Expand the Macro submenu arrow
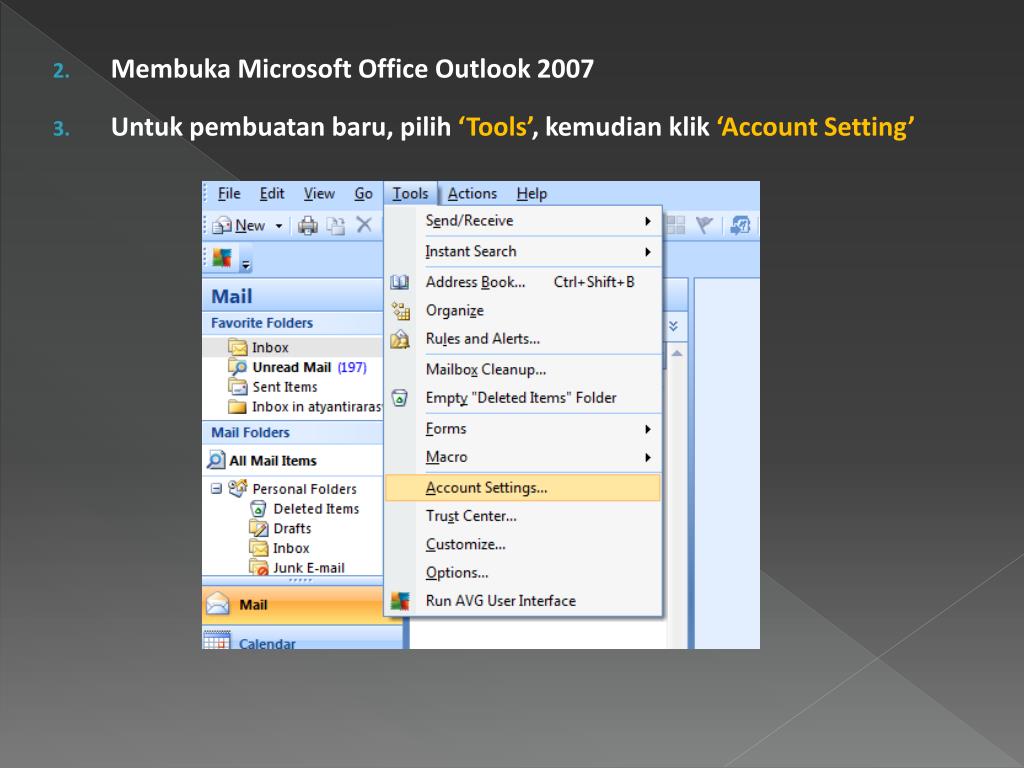This screenshot has height=768, width=1024. click(648, 458)
